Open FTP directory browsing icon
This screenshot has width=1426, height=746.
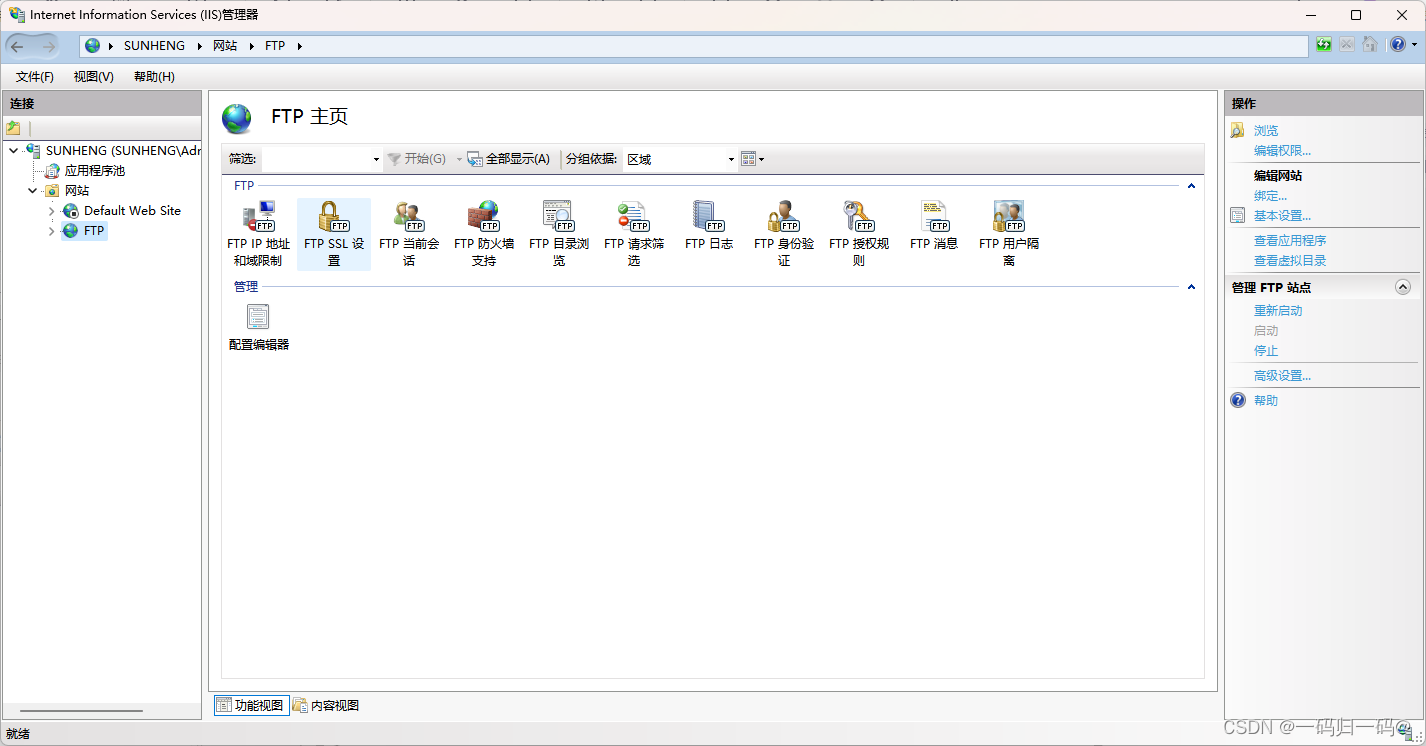(x=559, y=234)
